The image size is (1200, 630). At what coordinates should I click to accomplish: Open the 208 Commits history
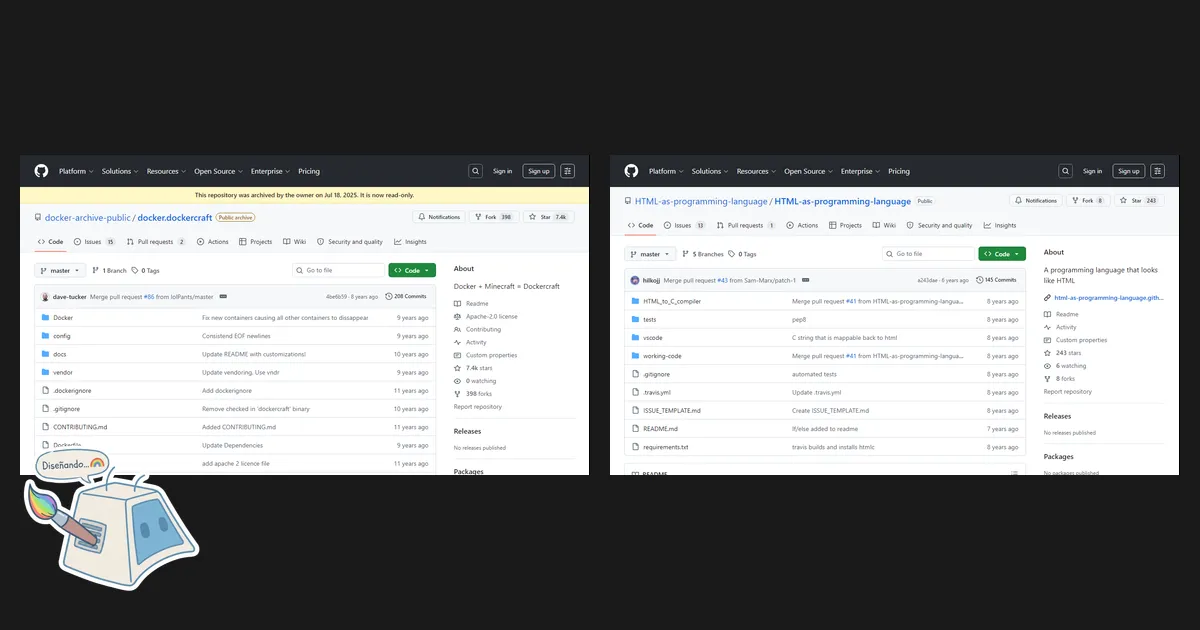406,296
